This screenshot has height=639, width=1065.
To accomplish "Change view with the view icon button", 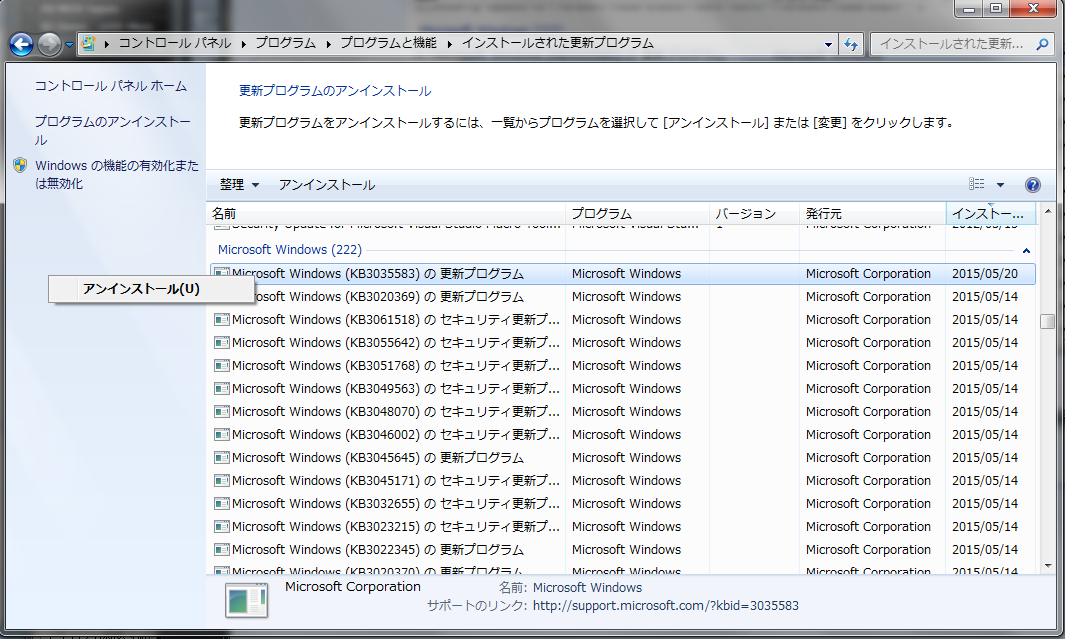I will click(977, 184).
